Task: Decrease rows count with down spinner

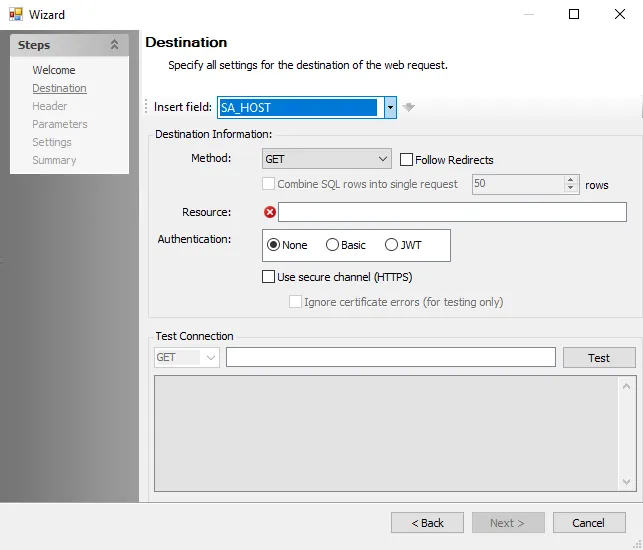Action: click(570, 189)
